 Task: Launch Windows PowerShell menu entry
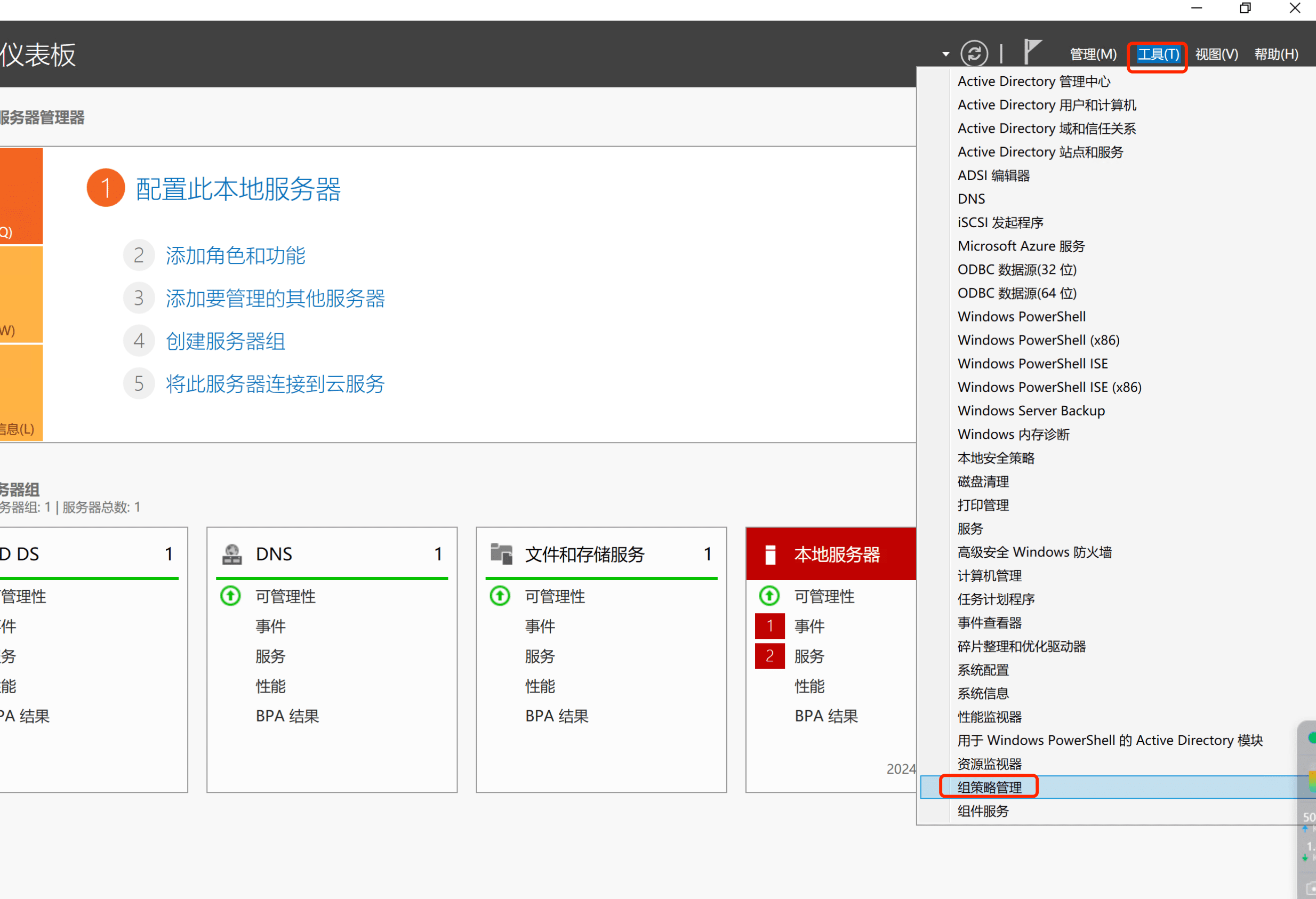click(1022, 316)
